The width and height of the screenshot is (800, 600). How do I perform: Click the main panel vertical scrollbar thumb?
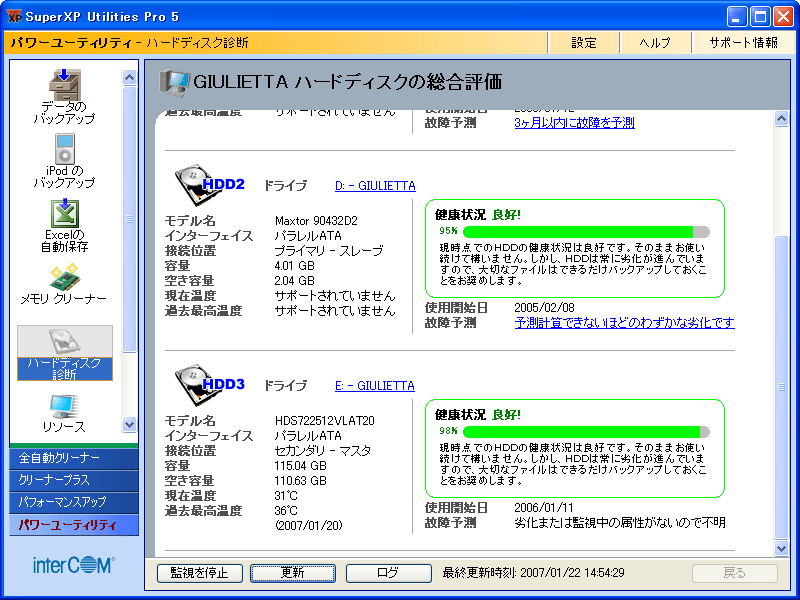[x=782, y=387]
